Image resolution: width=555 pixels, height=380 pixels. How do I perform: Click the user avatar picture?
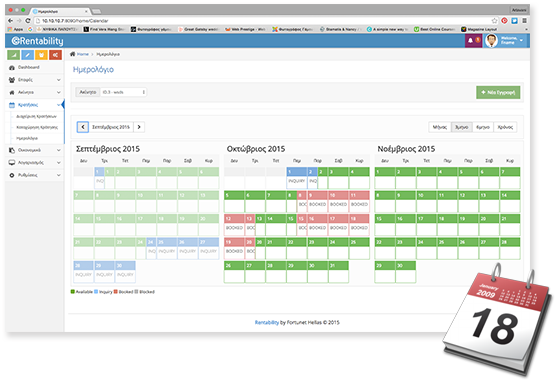tap(491, 41)
